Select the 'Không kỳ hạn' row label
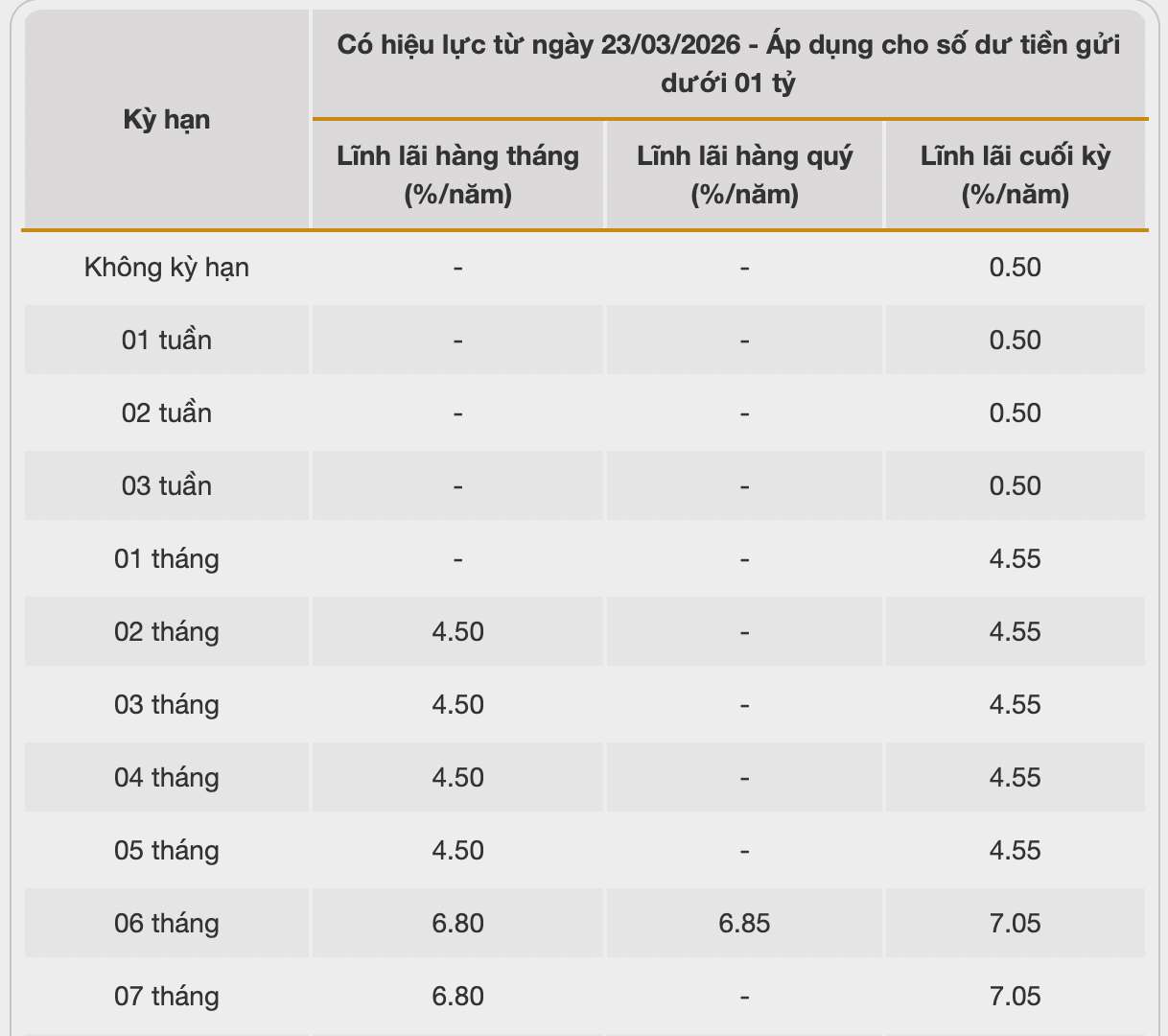 [x=167, y=267]
